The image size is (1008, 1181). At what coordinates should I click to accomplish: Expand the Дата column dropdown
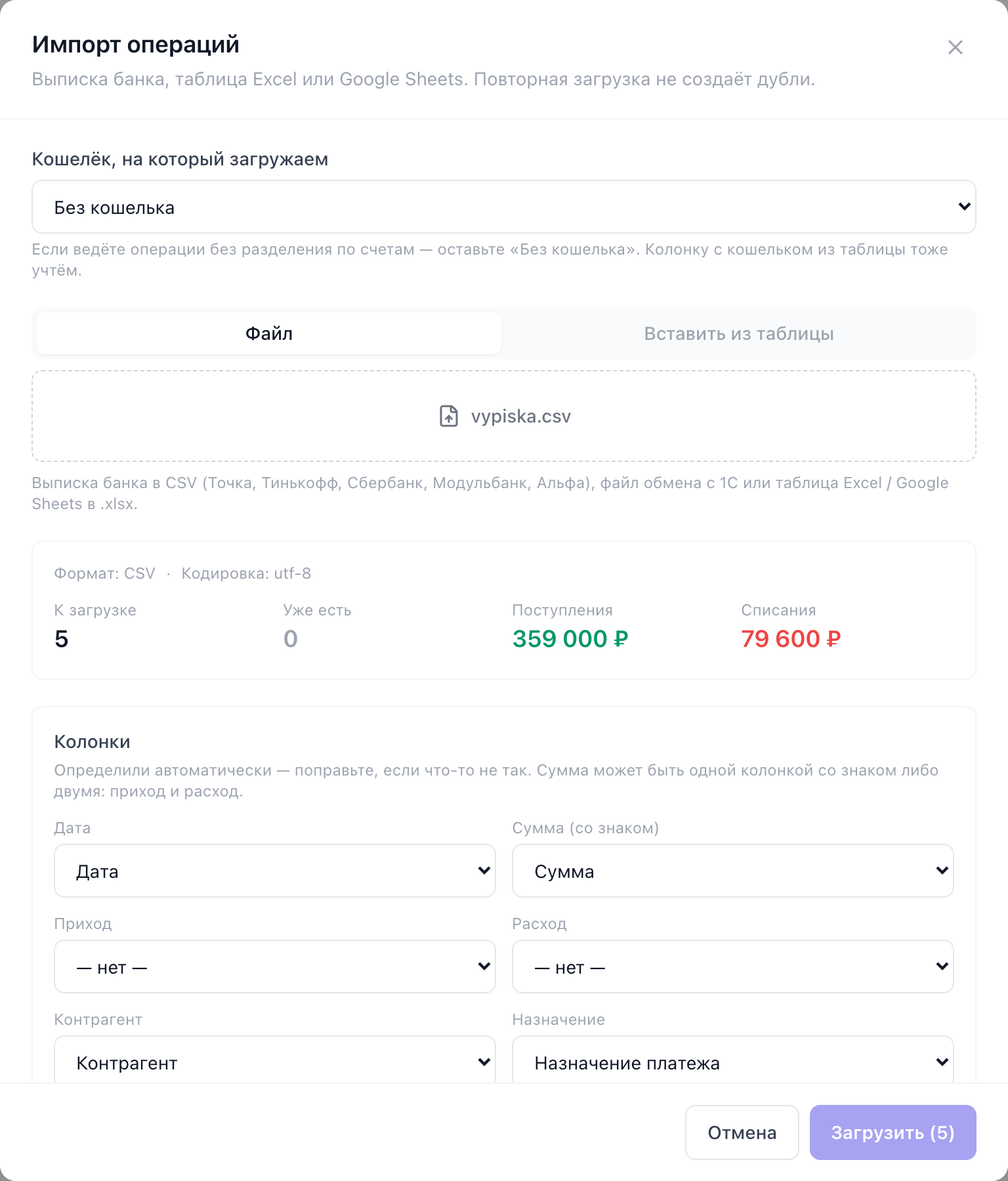275,871
